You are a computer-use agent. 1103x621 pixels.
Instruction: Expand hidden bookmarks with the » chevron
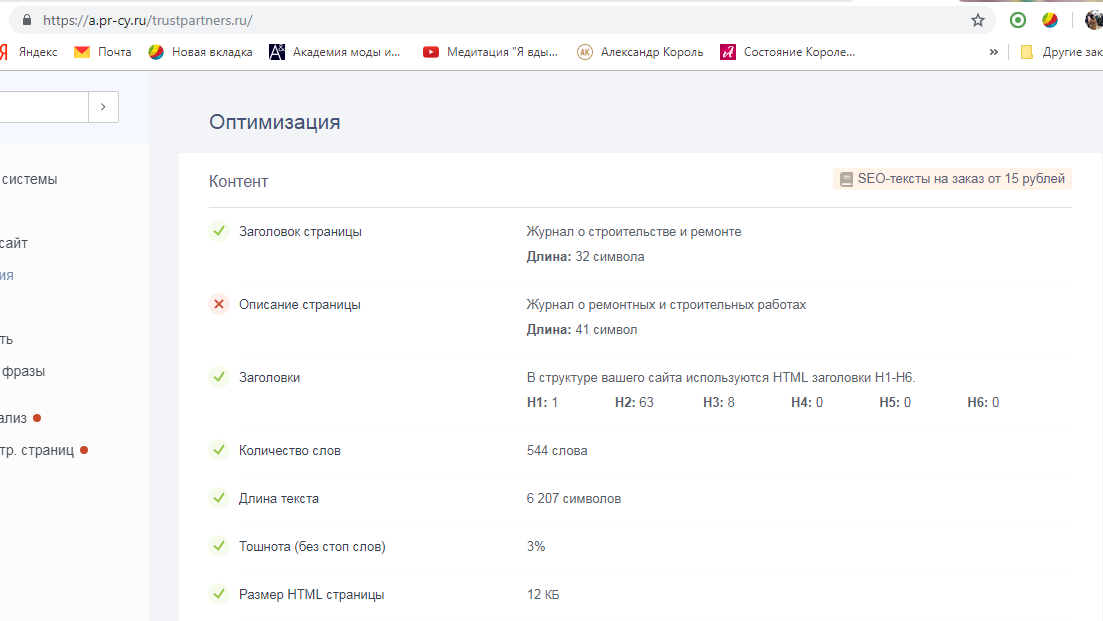point(994,52)
